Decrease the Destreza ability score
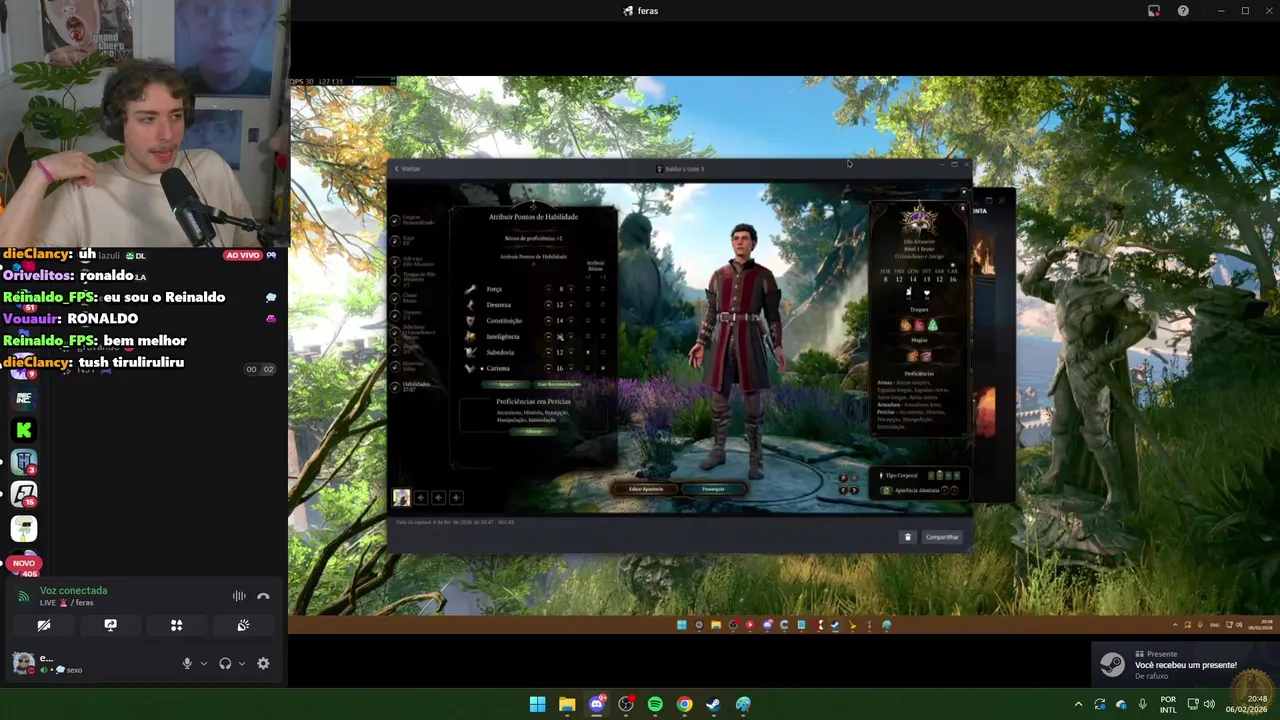 point(548,305)
